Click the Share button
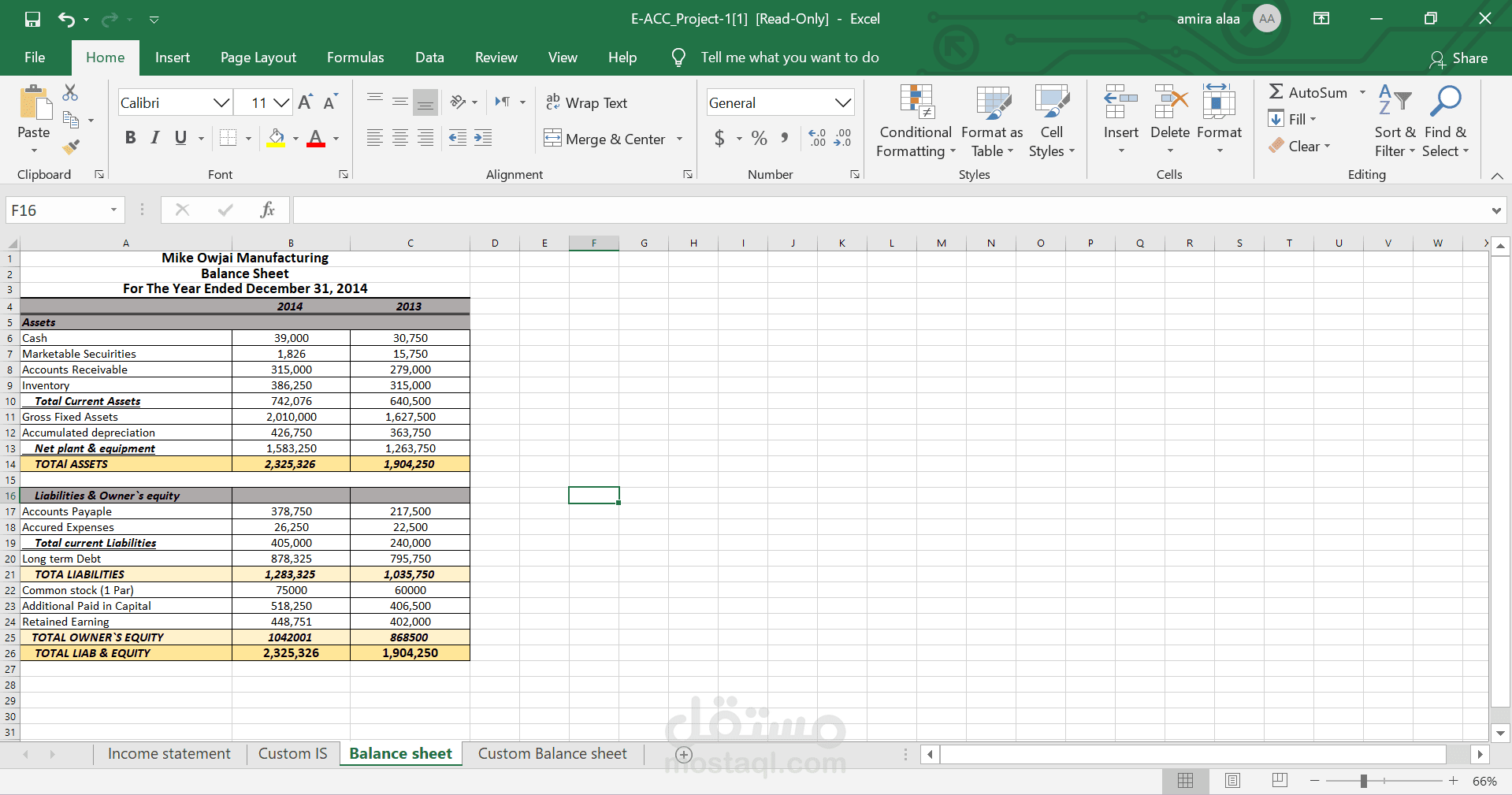1512x795 pixels. 1458,58
